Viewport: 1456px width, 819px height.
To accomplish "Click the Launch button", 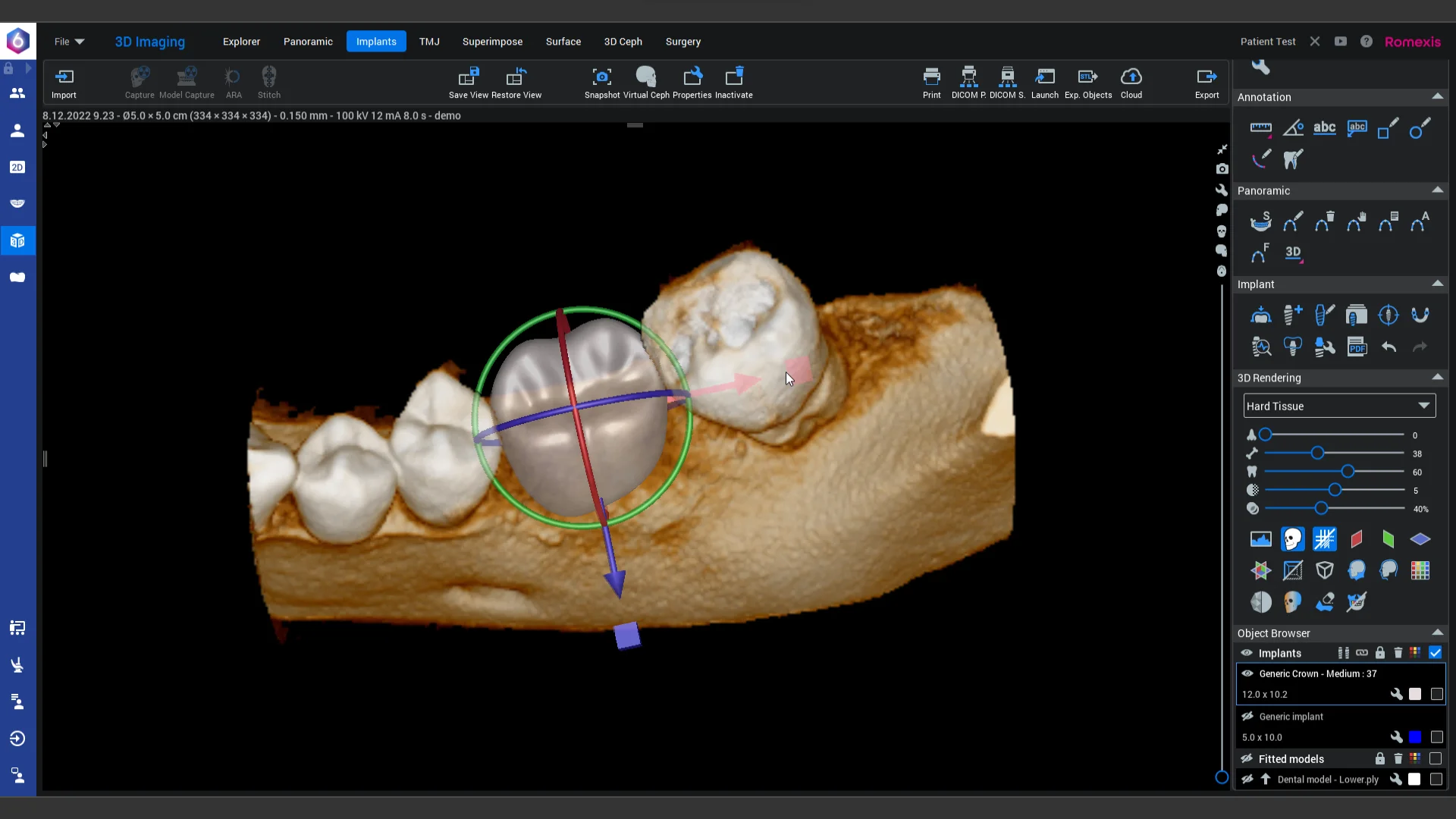I will coord(1044,83).
